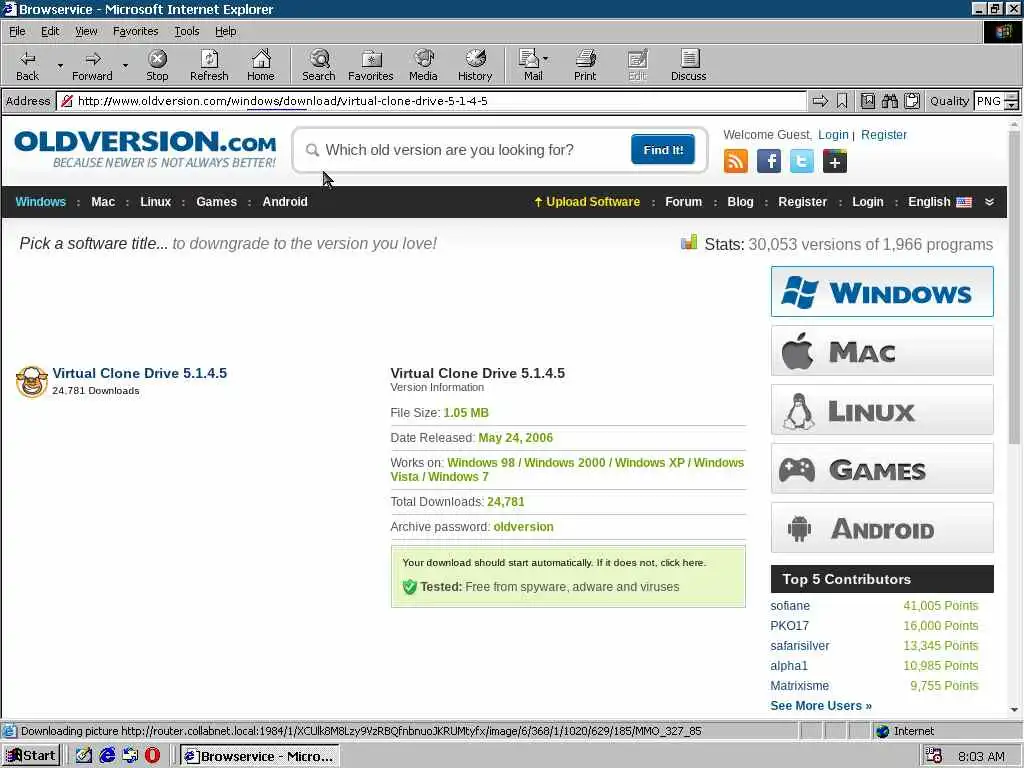Open contributor sofiane's profile
The image size is (1024, 768).
click(x=790, y=605)
